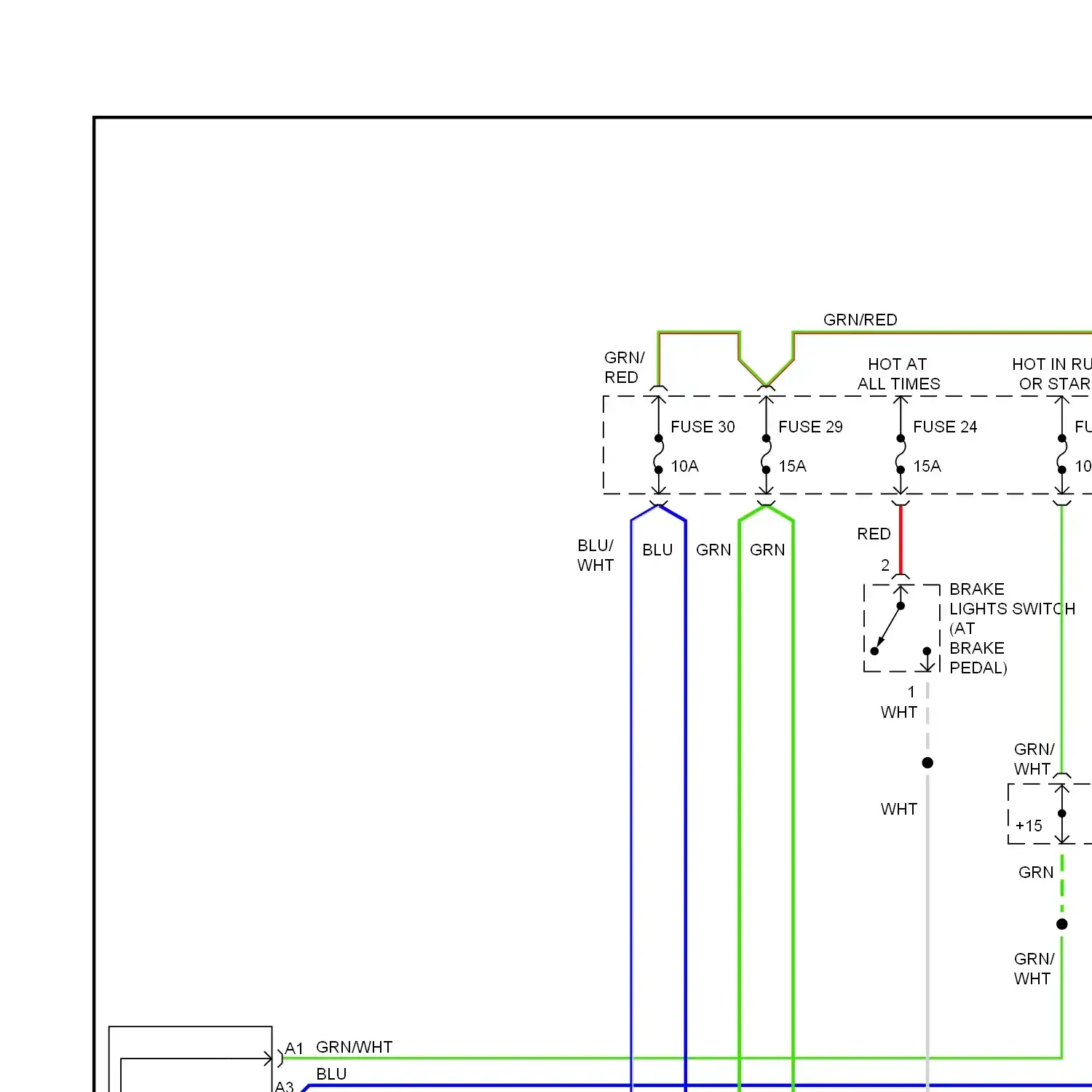Click the 10A rating beside Fuse 30

tap(684, 466)
